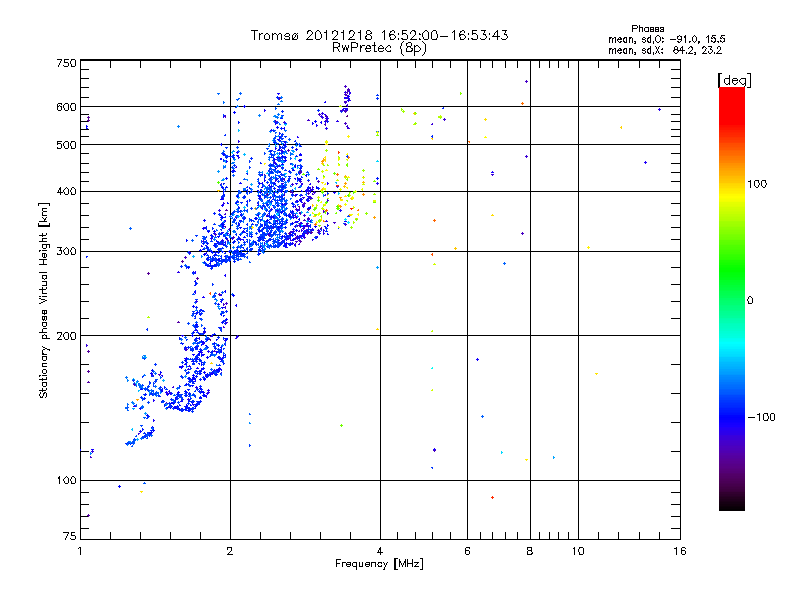Viewport: 800px width, 600px height.
Task: Click the 'Frequency [MHz]' x-axis label
Action: tap(379, 564)
